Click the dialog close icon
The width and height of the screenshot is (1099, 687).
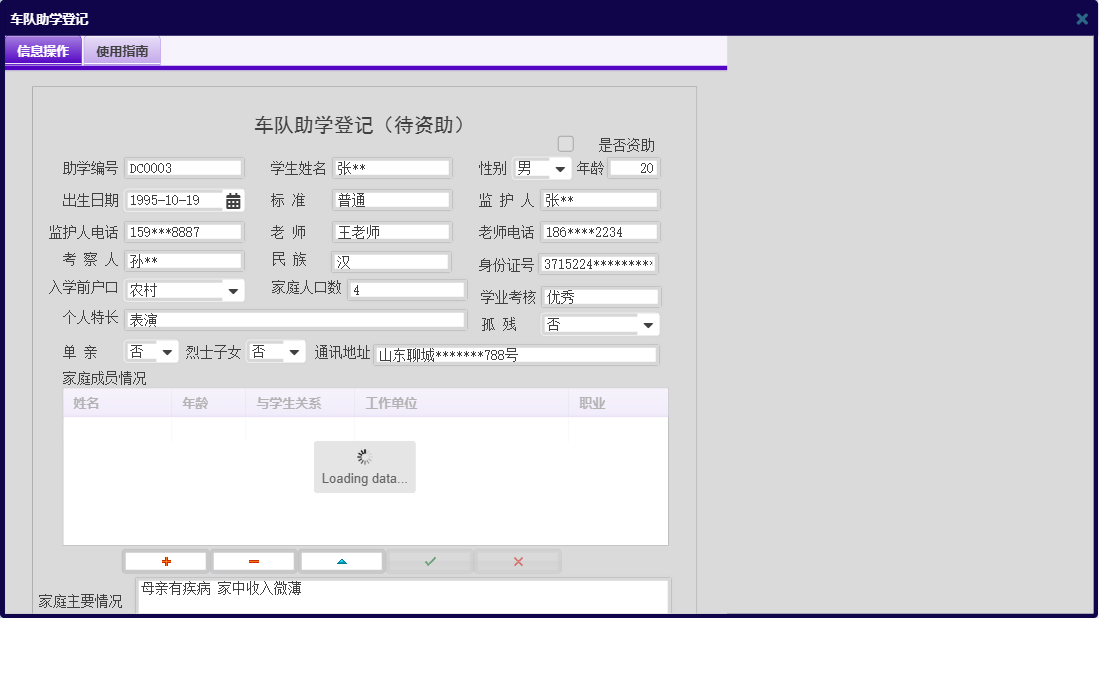pos(1081,18)
